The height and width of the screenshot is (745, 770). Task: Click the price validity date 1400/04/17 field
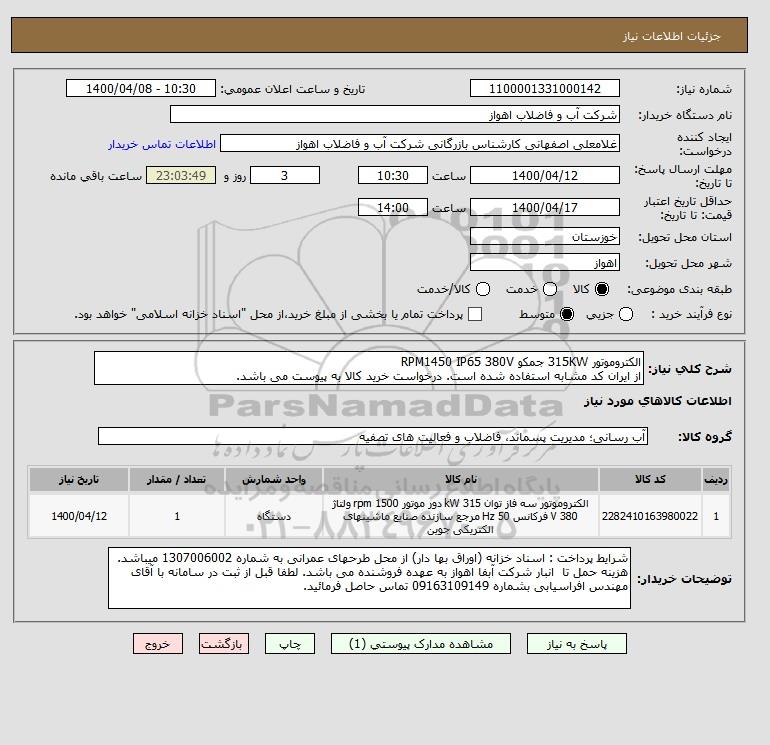(x=545, y=207)
